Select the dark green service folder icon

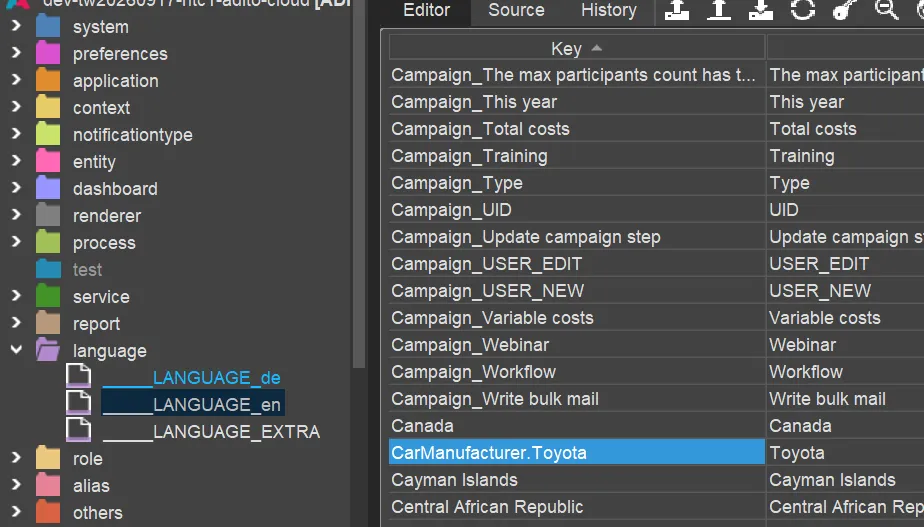(x=48, y=297)
